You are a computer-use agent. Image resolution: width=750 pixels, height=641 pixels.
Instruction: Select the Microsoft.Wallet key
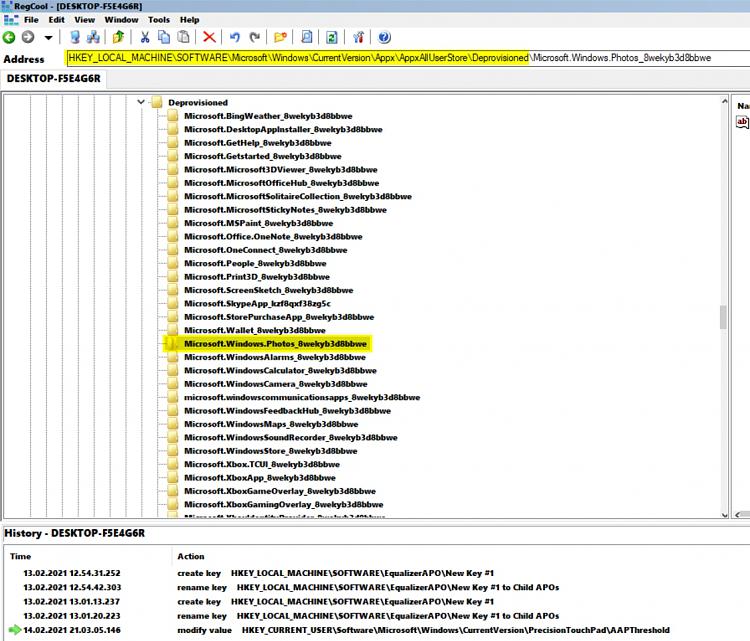[x=254, y=330]
